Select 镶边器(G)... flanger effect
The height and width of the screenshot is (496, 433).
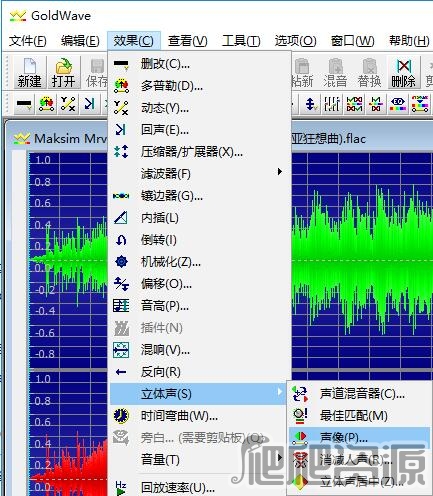click(200, 196)
